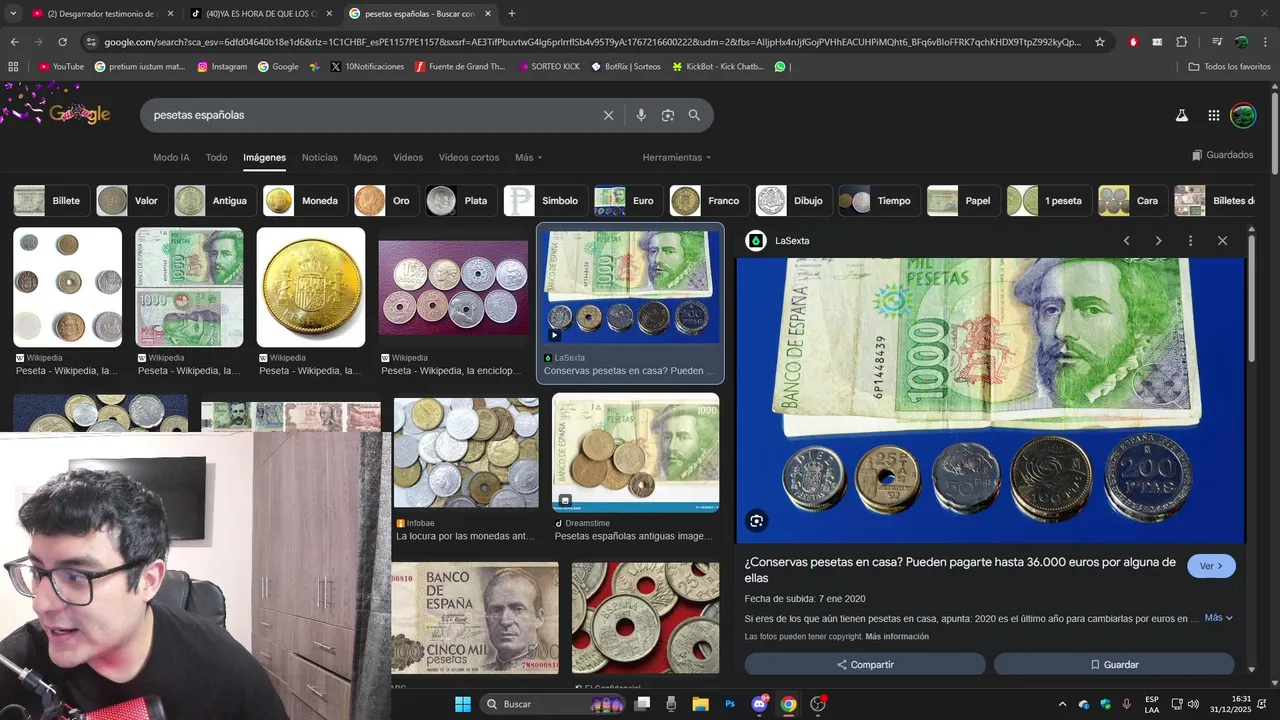
Task: Show hidden system tray icons chevron
Action: 1062,704
